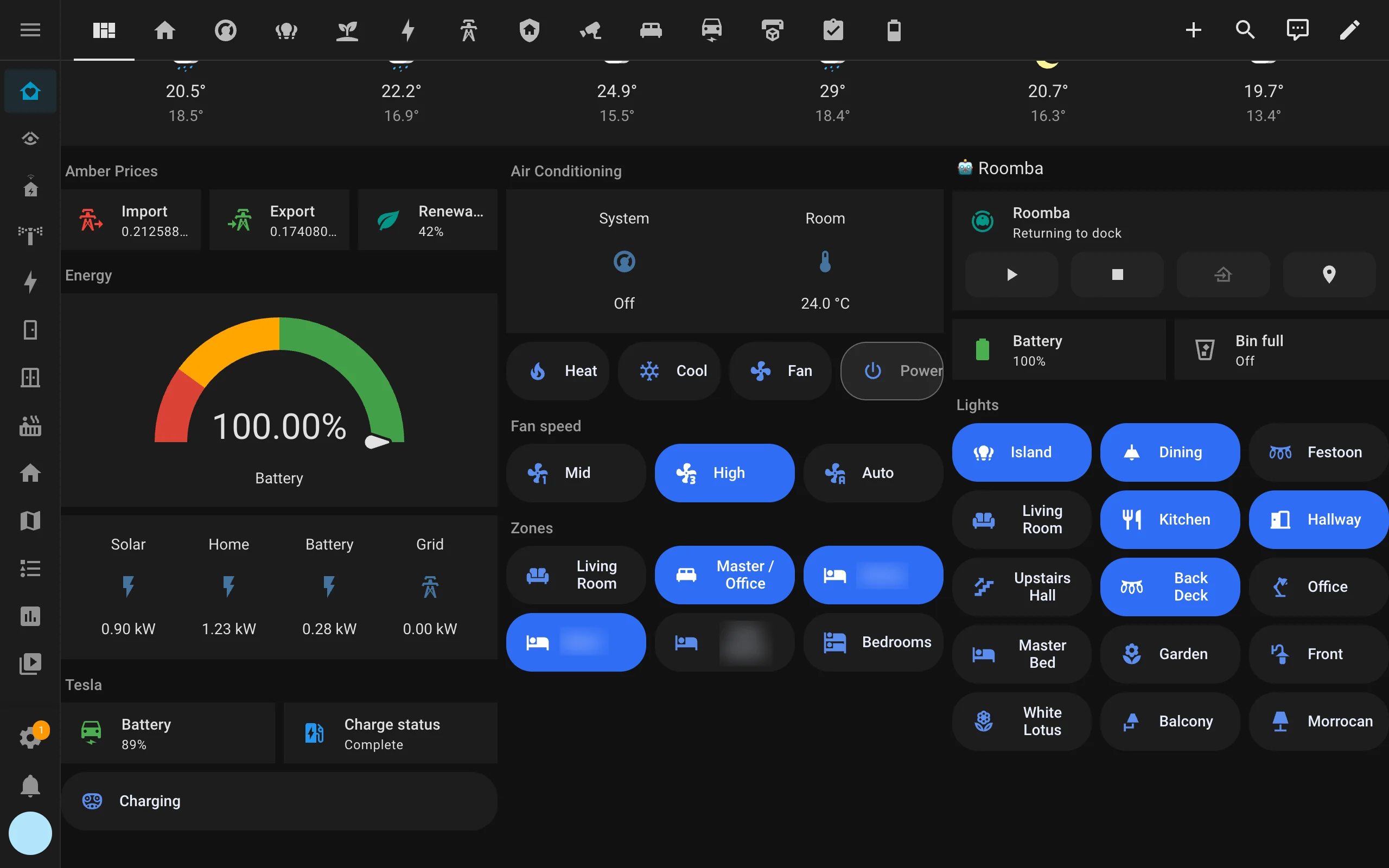Turn on the Morrocan light
Image resolution: width=1389 pixels, height=868 pixels.
1318,721
